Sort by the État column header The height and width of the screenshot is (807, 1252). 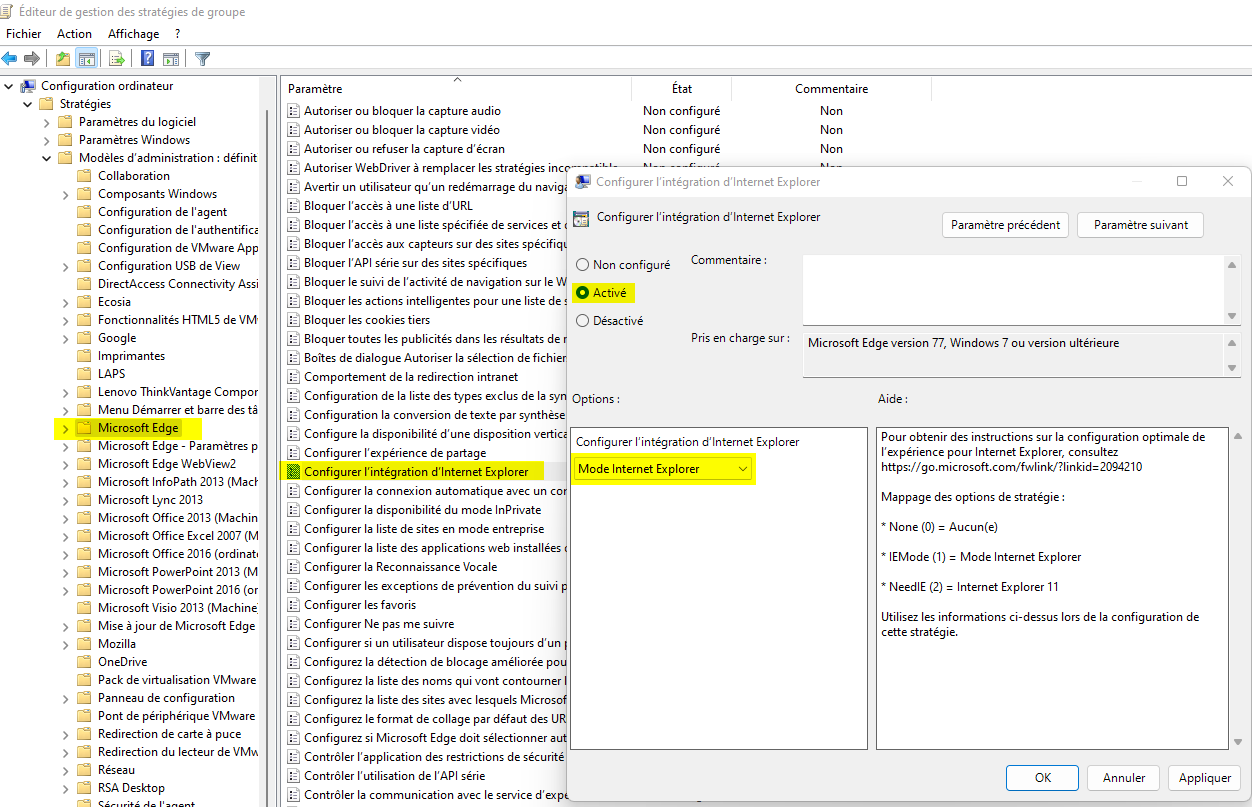681,89
